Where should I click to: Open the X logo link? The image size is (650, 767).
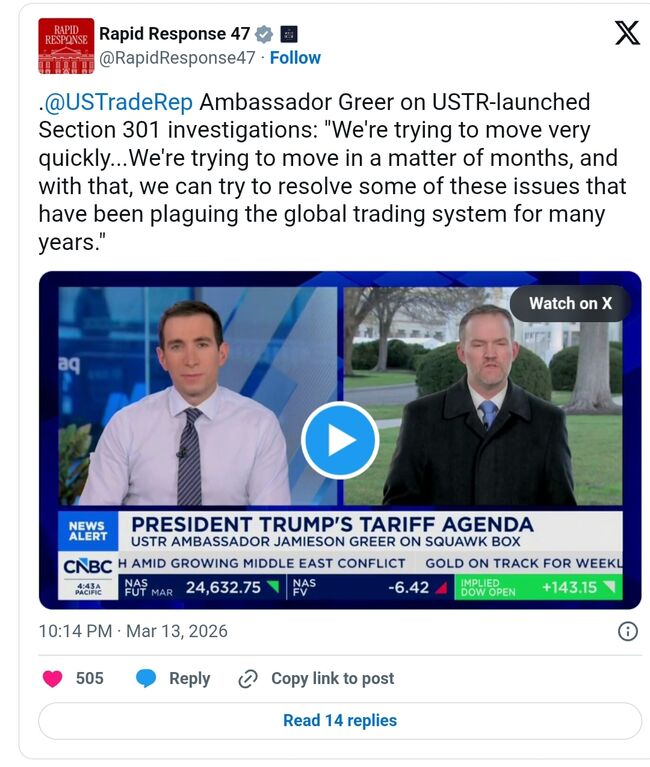(x=627, y=33)
